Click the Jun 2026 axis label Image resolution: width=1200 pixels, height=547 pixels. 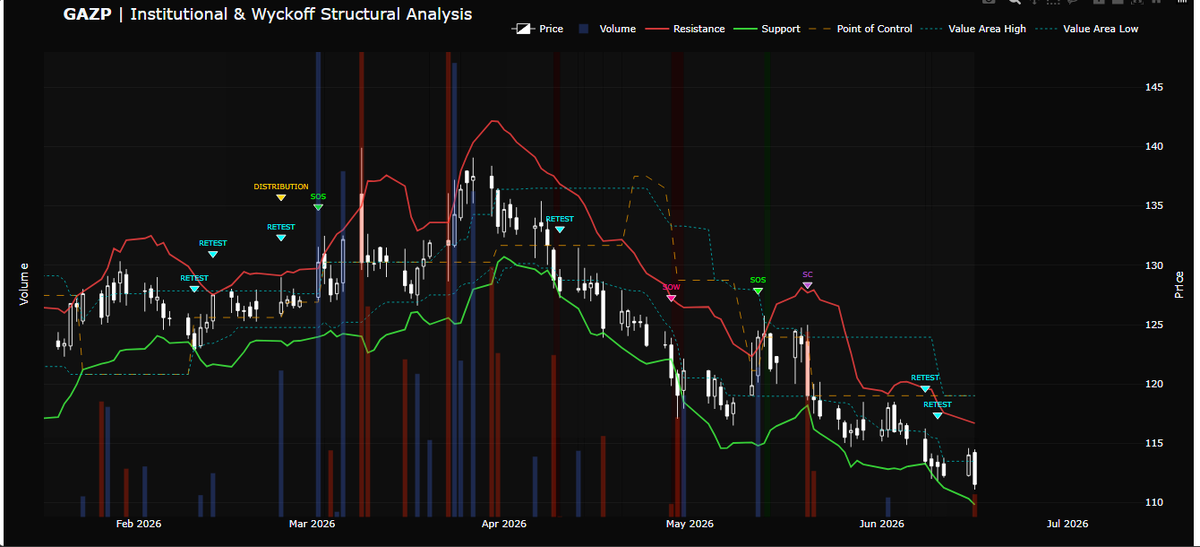point(882,523)
